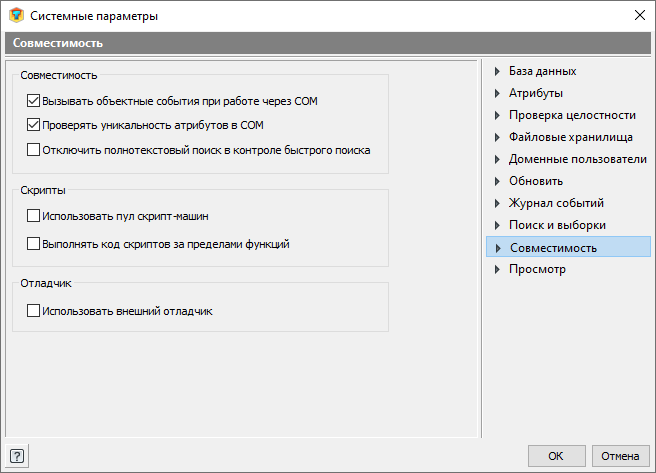Expand arrow beside Файловые хранилища
This screenshot has height=473, width=656.
click(x=497, y=137)
